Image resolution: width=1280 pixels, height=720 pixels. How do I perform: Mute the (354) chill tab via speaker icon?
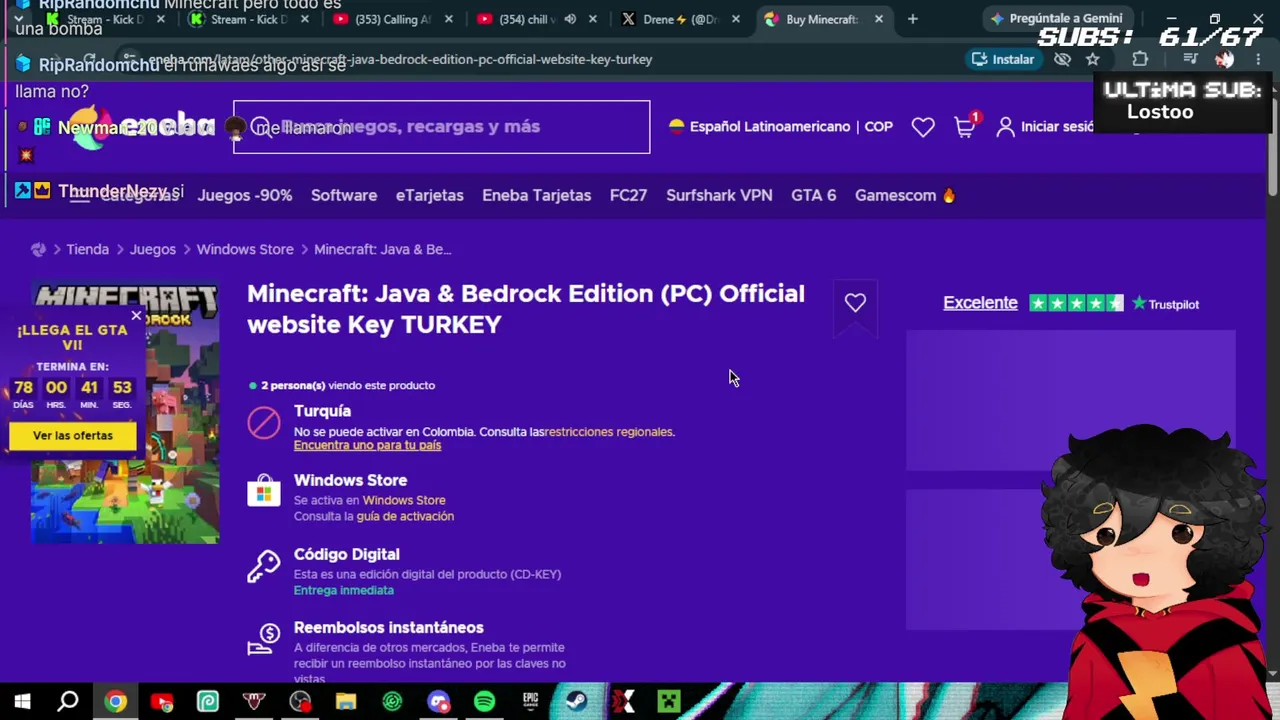tap(570, 19)
